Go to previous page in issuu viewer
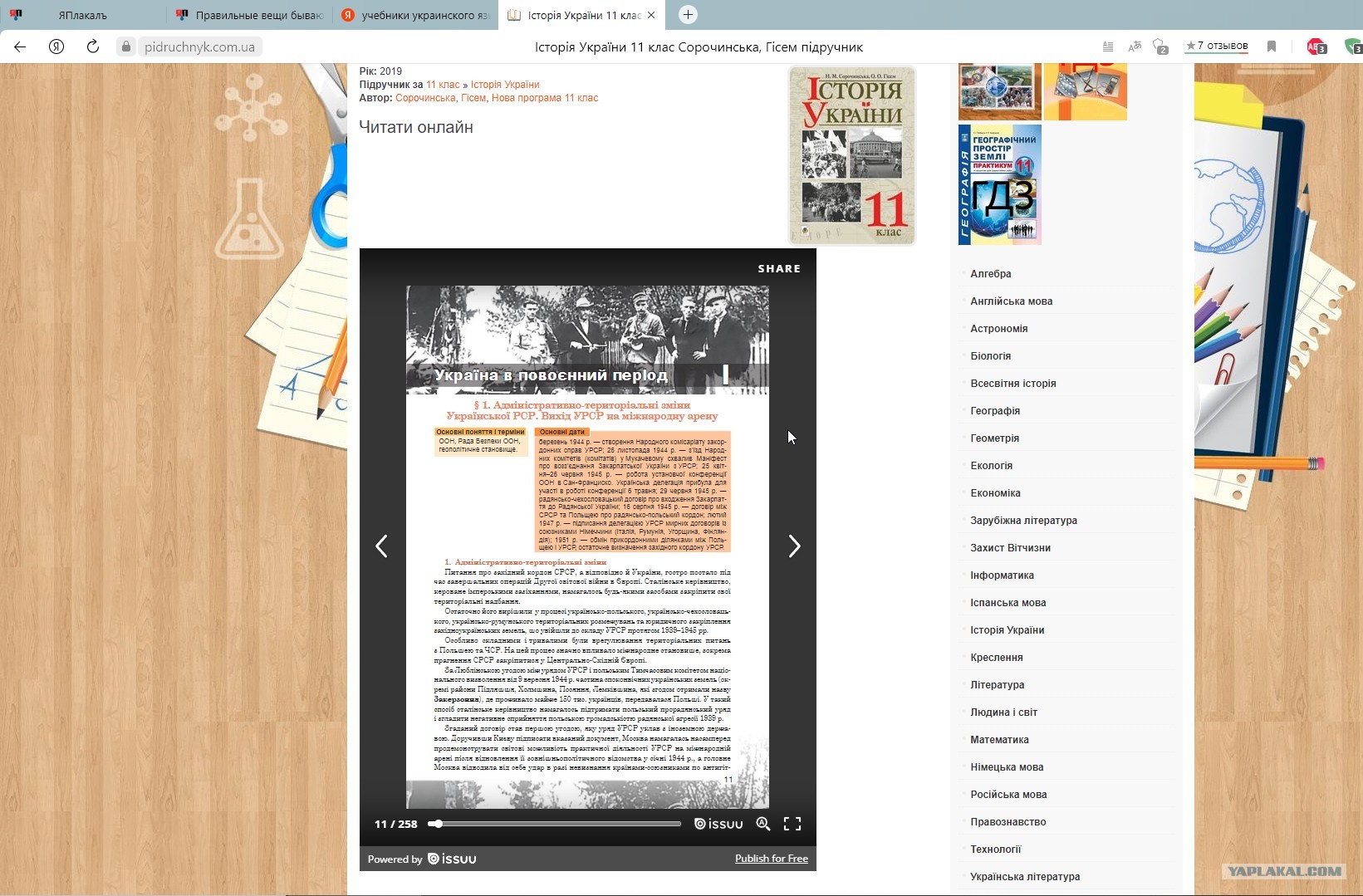1363x896 pixels. coord(381,546)
